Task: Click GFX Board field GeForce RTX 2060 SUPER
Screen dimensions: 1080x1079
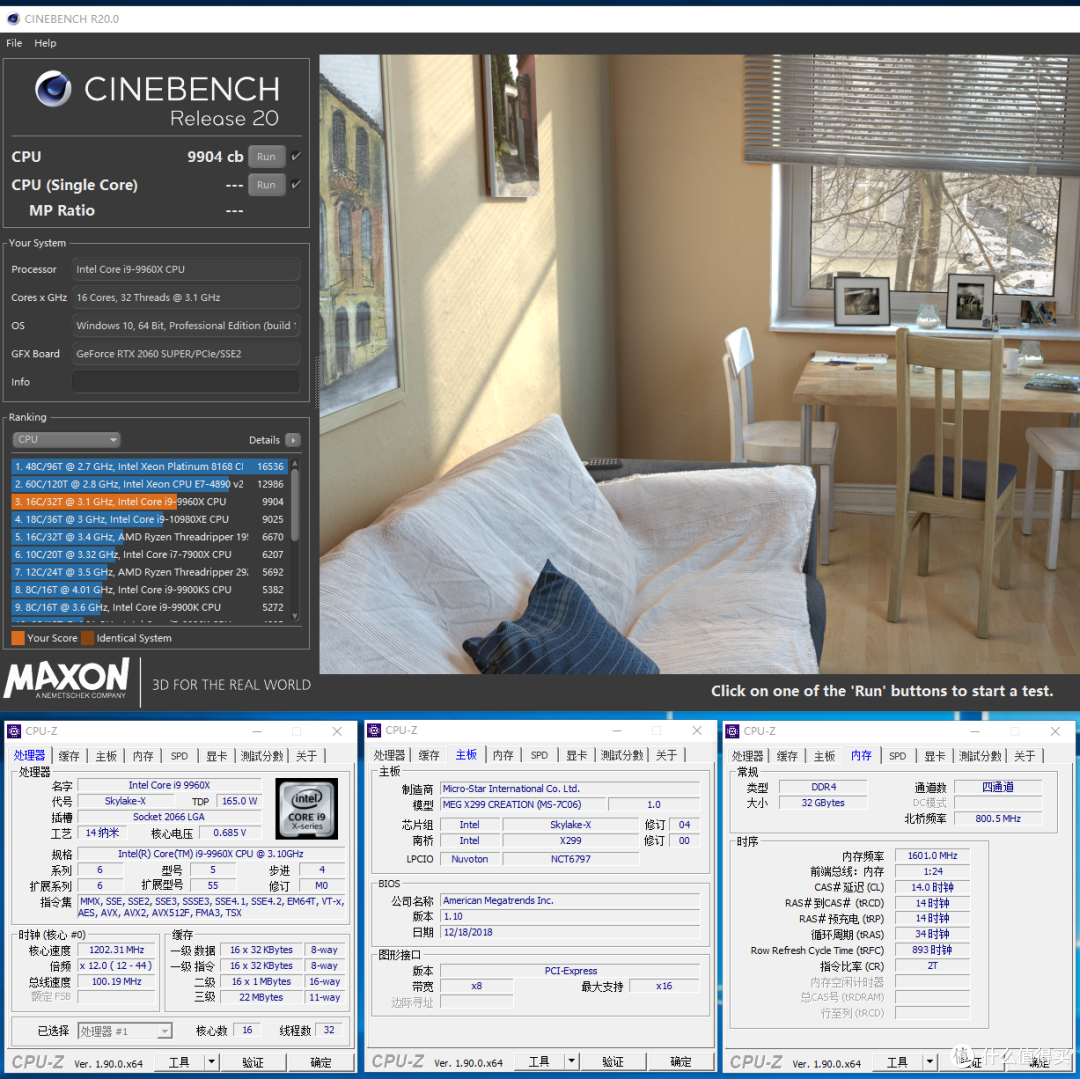Action: (186, 354)
